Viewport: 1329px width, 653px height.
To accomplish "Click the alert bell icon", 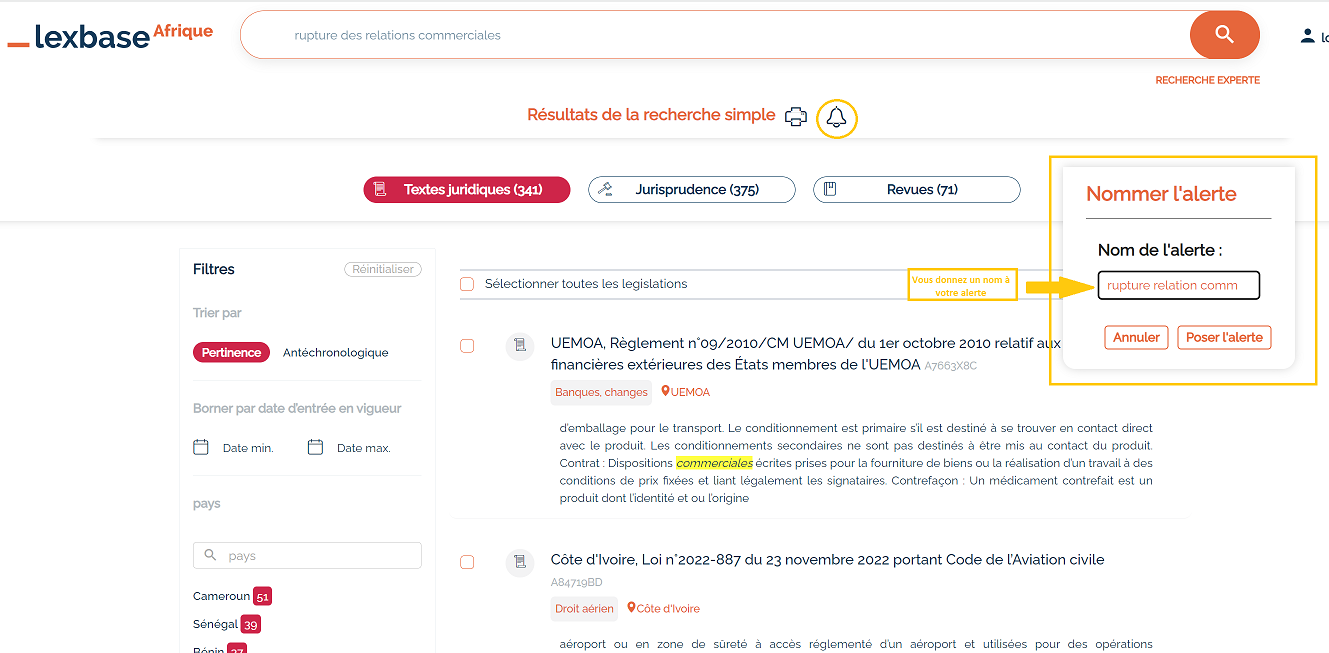I will pyautogui.click(x=837, y=118).
